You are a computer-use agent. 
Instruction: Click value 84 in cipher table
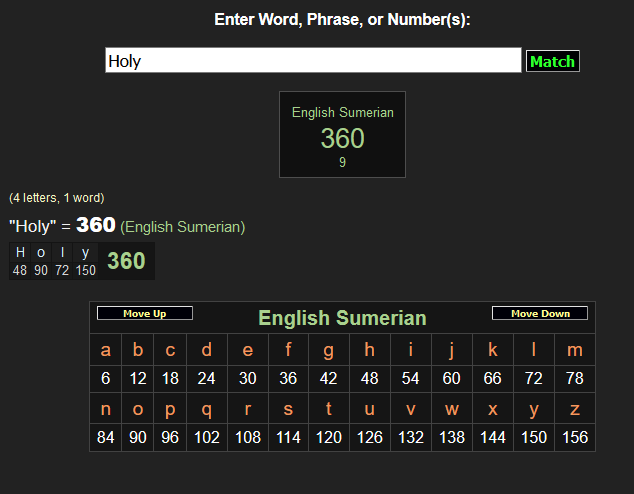click(106, 437)
